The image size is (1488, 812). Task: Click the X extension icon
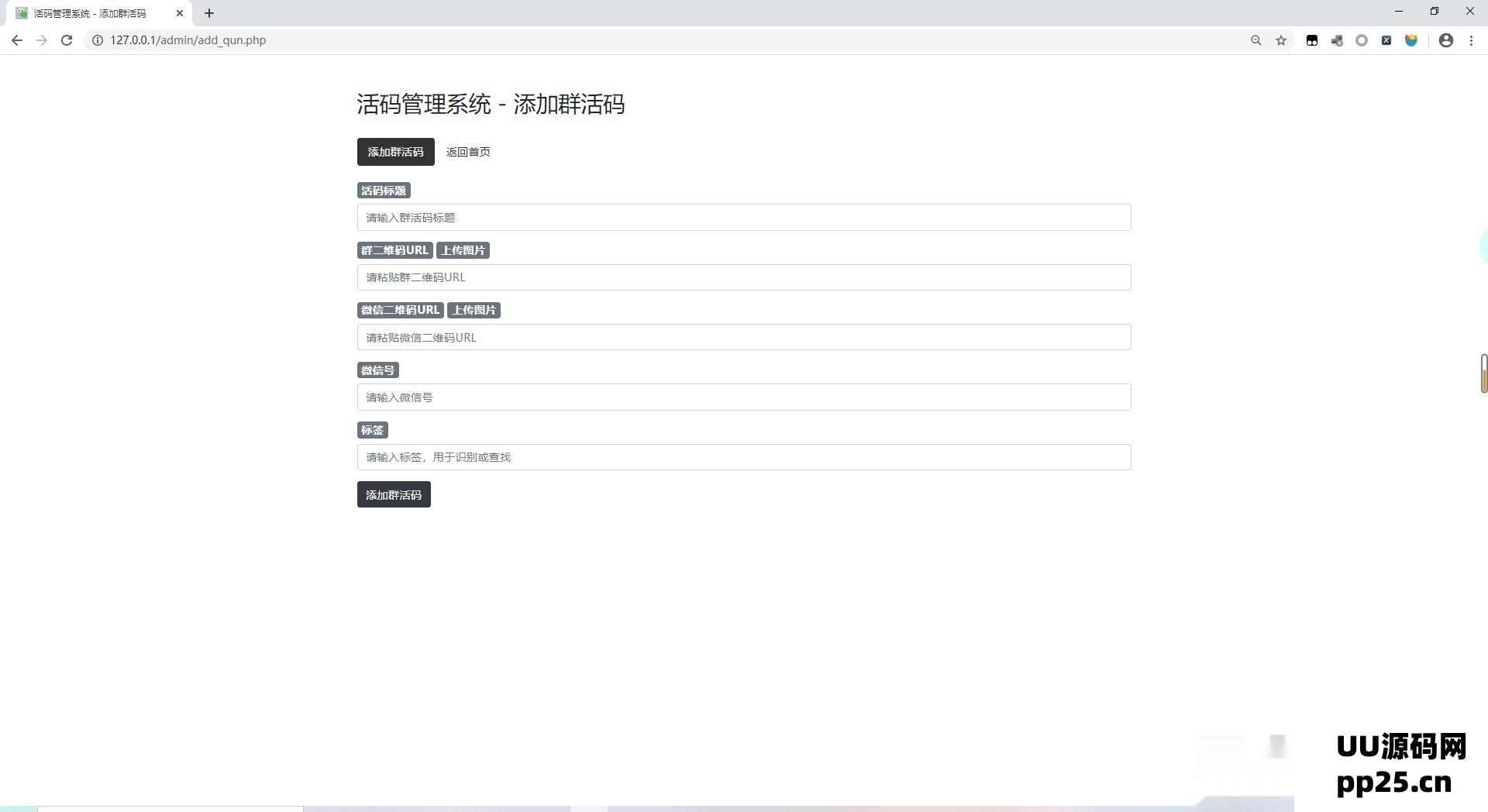[x=1386, y=40]
